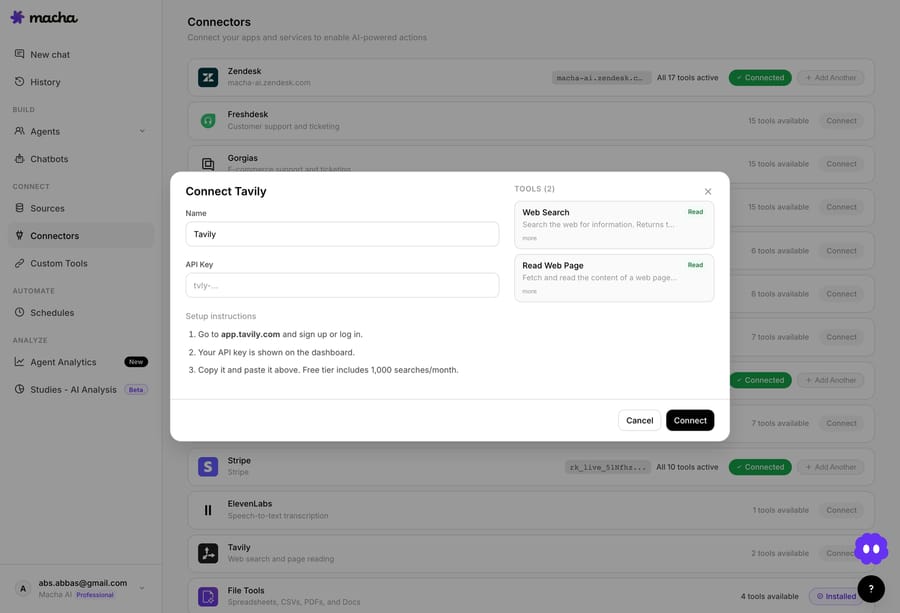Click the Beta badge beside Studies
This screenshot has width=900, height=613.
136,390
